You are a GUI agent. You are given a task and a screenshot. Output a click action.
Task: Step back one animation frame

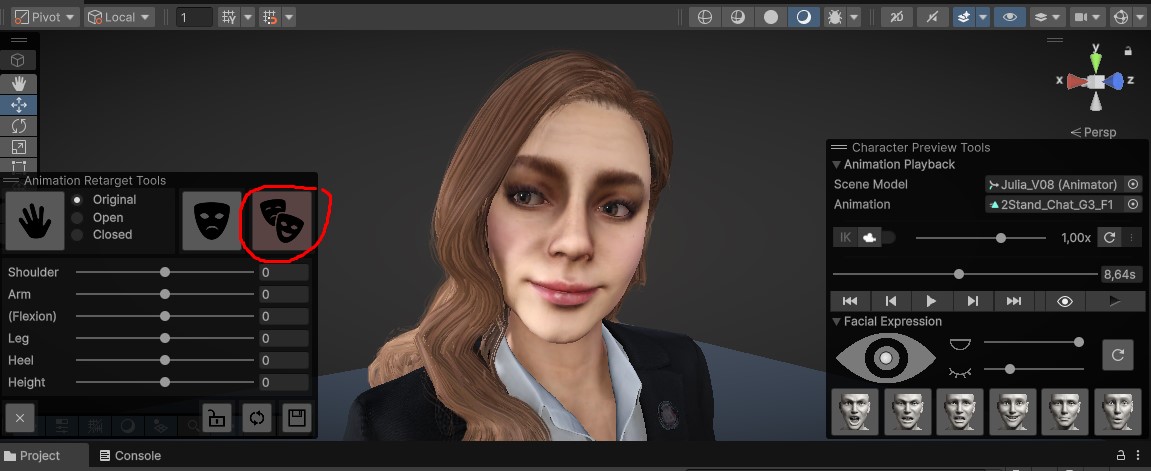890,301
